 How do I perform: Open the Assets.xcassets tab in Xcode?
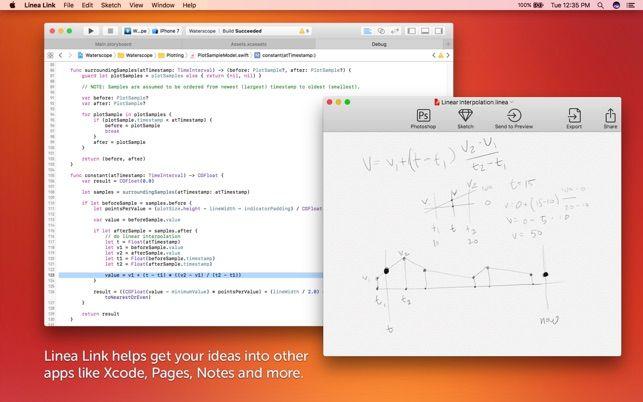tap(249, 44)
